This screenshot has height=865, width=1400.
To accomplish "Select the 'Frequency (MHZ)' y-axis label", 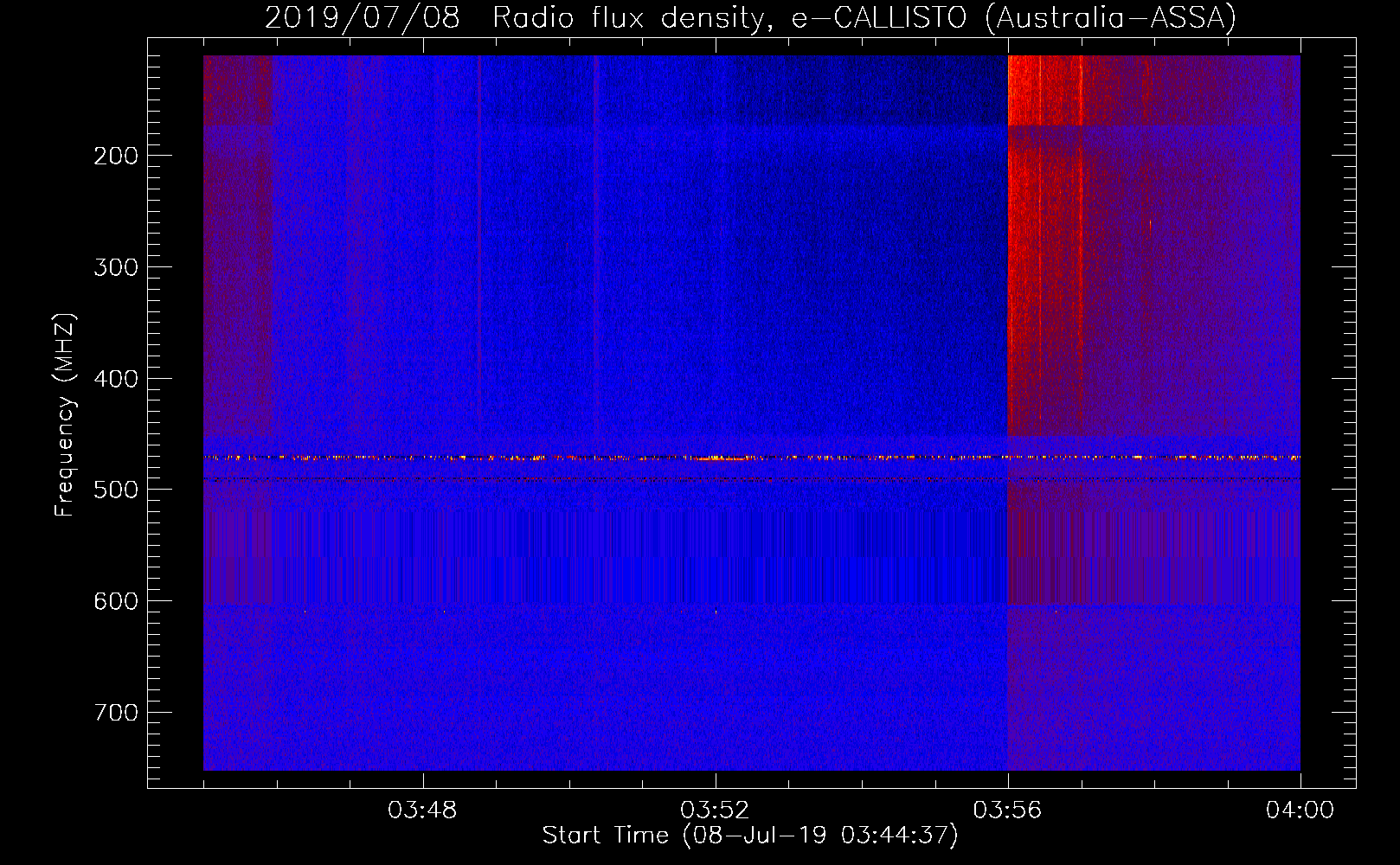I will coord(65,414).
